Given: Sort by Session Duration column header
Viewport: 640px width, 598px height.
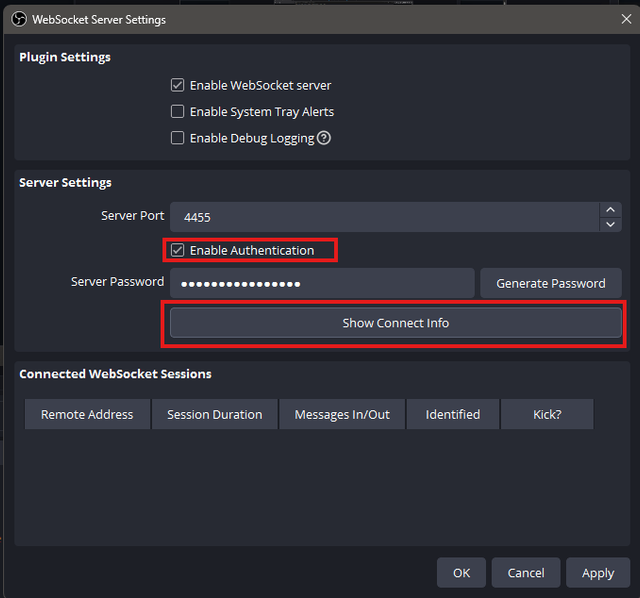Looking at the screenshot, I should click(x=215, y=414).
